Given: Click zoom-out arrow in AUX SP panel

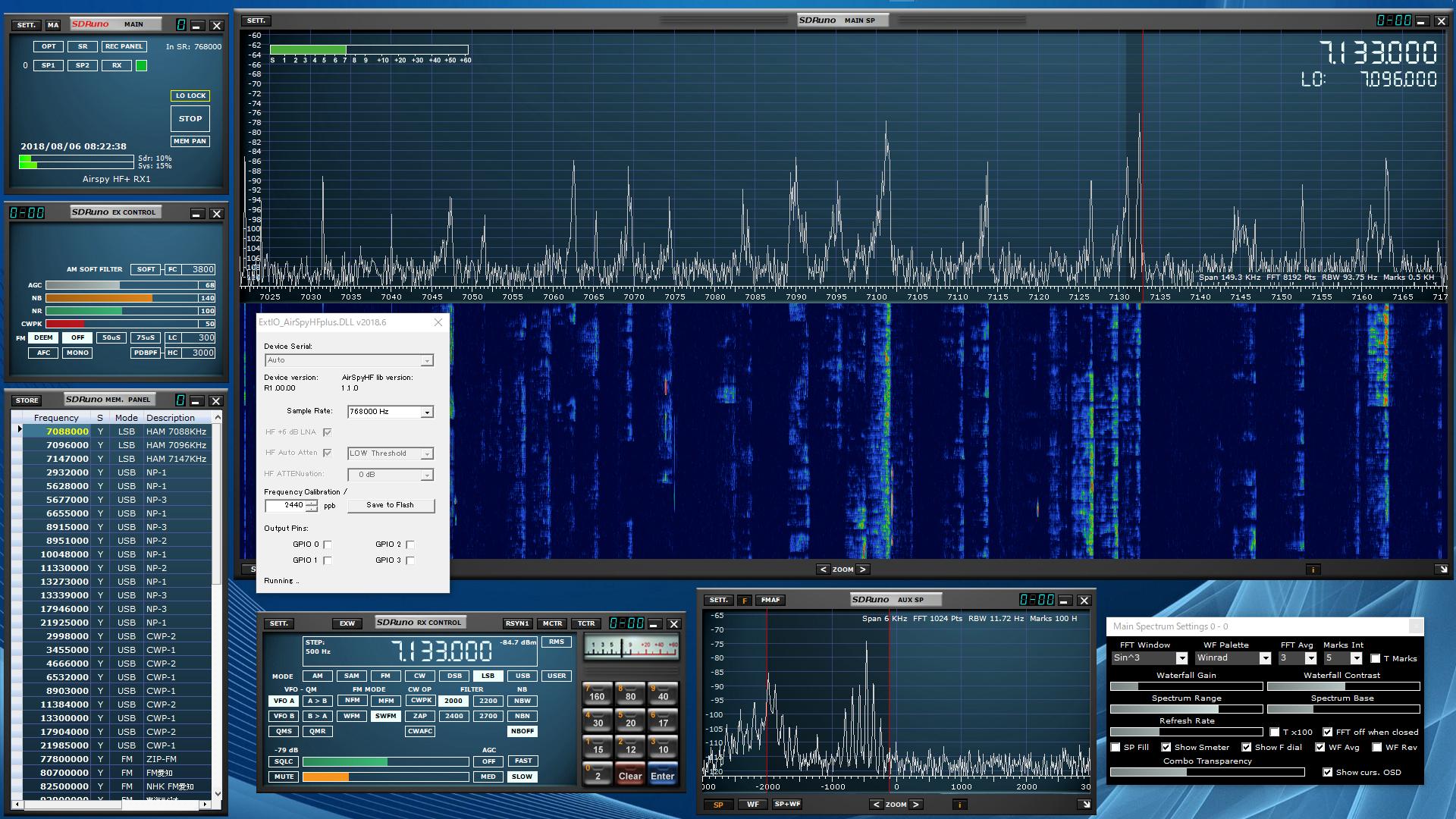Looking at the screenshot, I should 877,805.
